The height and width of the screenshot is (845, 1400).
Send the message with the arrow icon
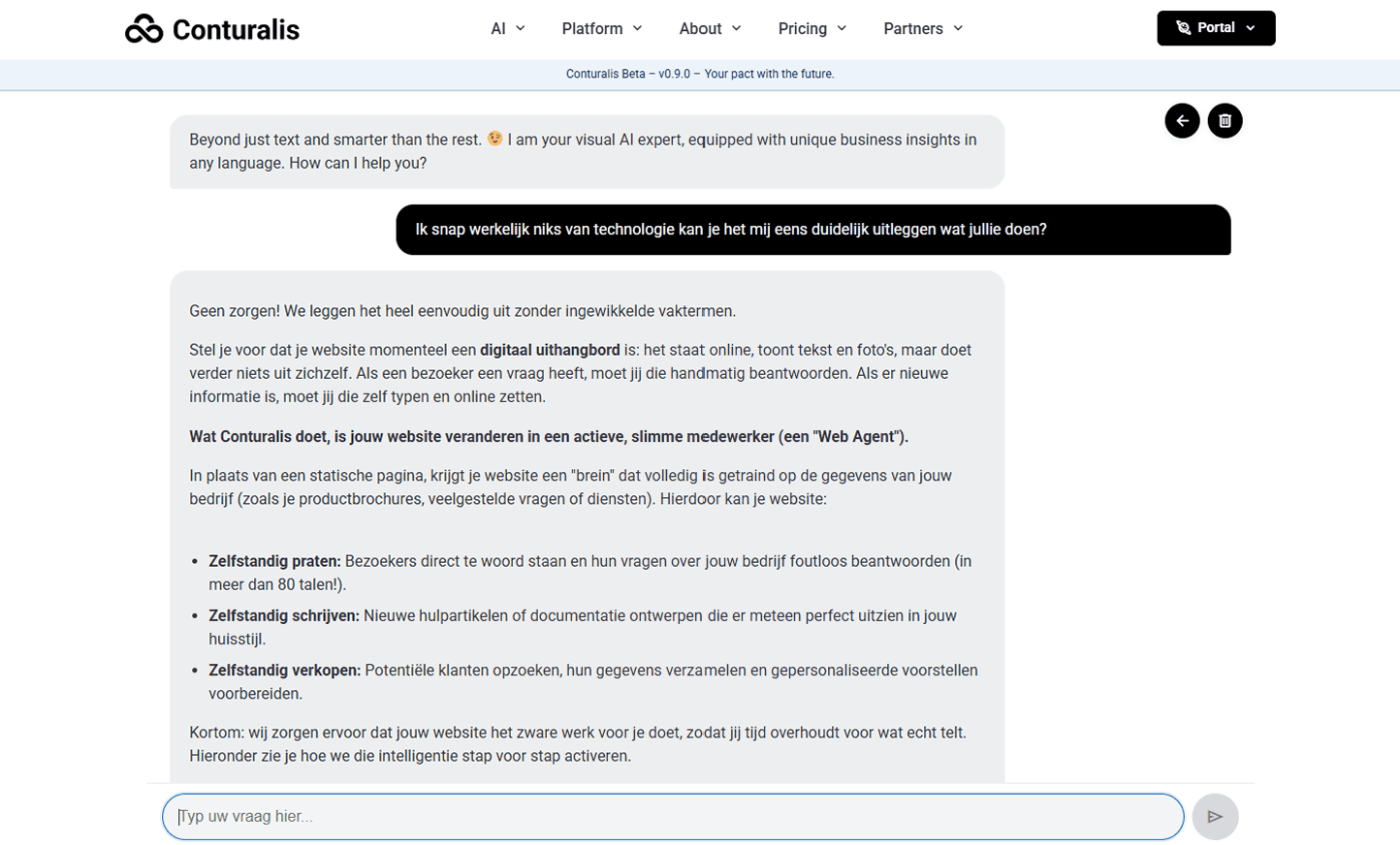tap(1215, 817)
